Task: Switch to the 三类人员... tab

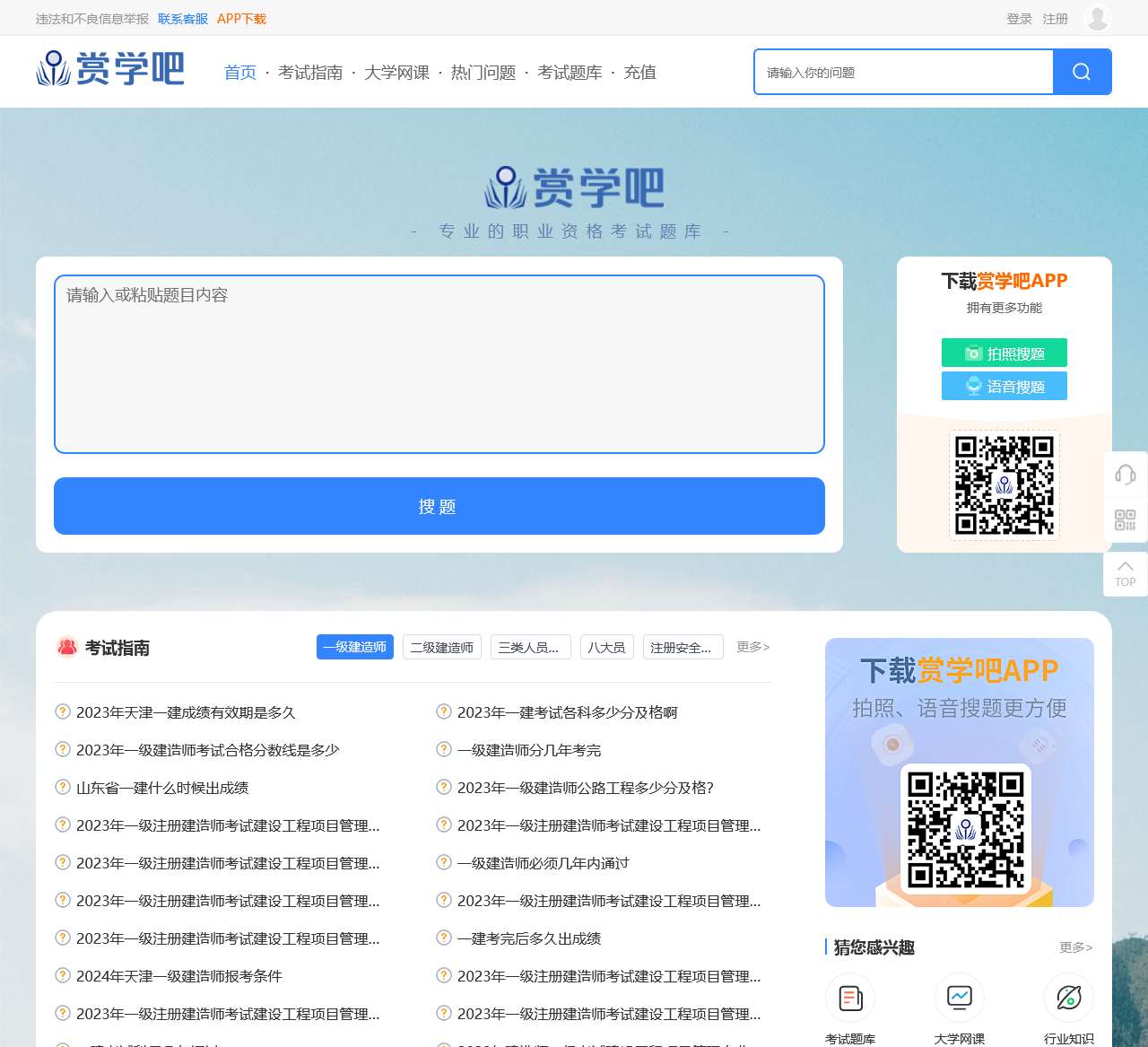Action: [x=531, y=647]
